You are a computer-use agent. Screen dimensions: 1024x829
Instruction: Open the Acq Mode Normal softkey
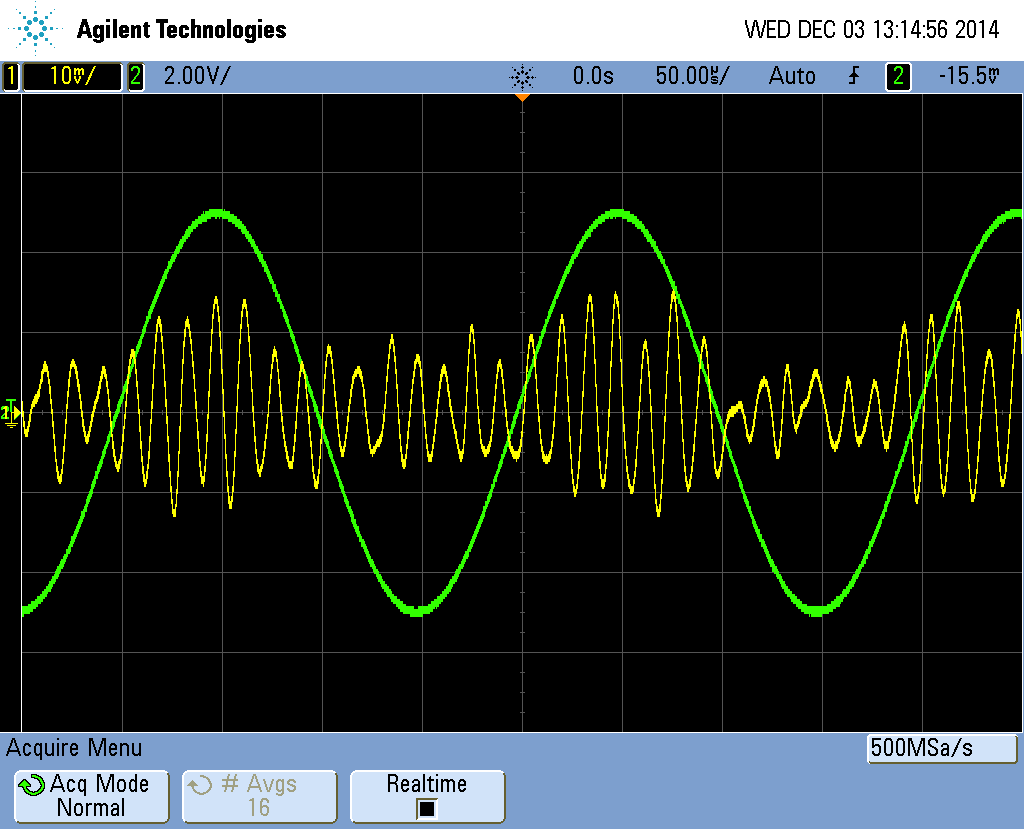(x=90, y=796)
